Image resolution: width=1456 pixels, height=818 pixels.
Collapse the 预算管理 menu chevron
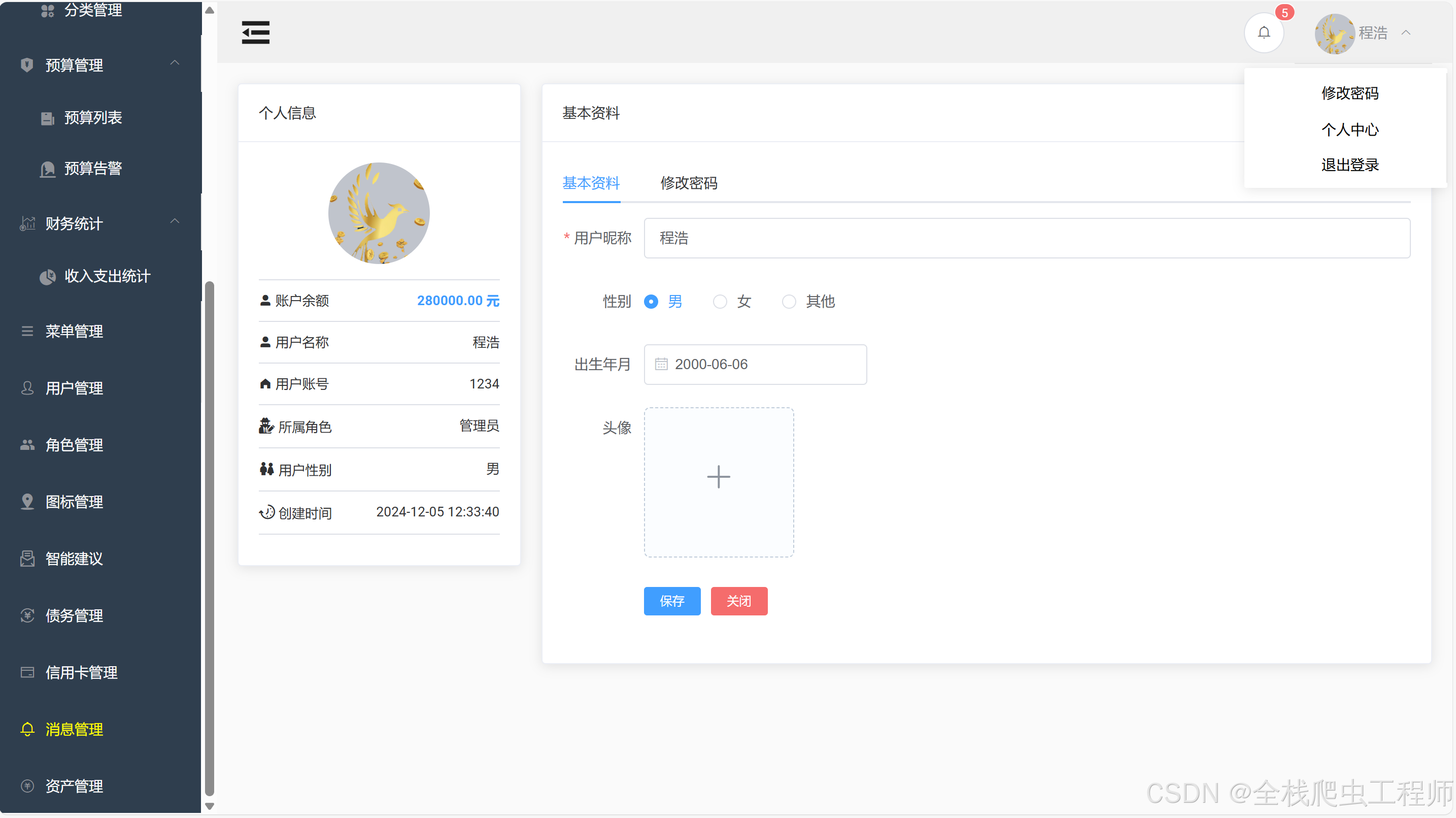click(x=175, y=63)
